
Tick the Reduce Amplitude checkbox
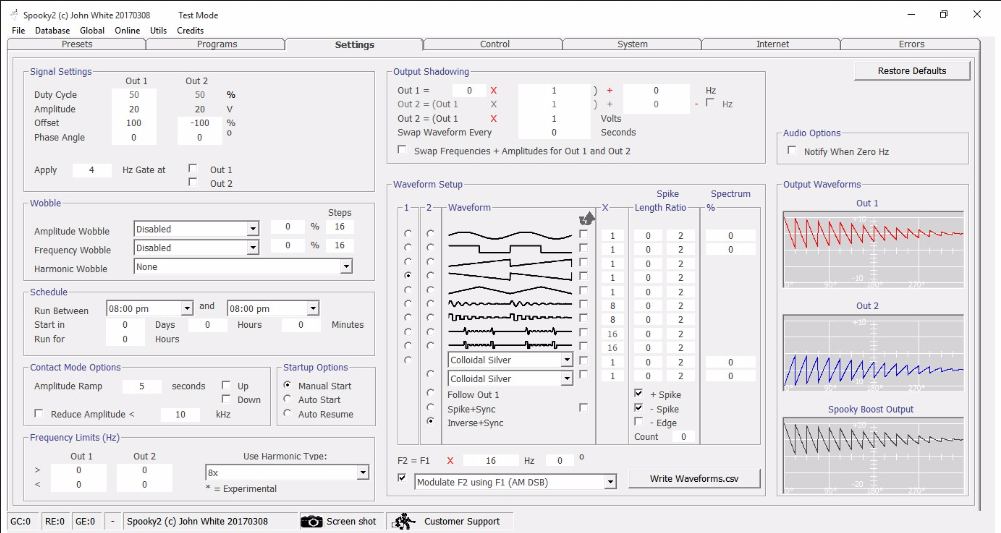pyautogui.click(x=38, y=414)
